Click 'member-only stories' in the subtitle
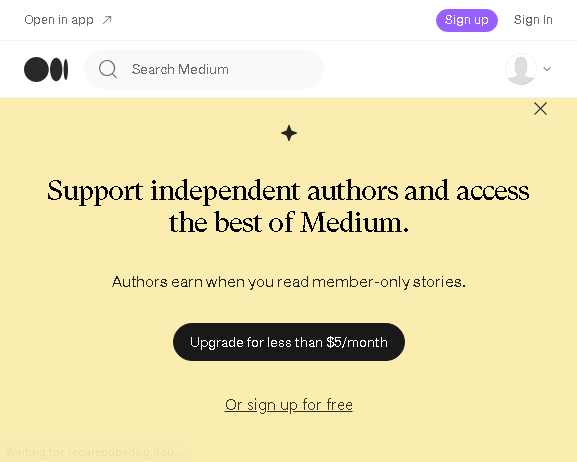 click(x=389, y=282)
